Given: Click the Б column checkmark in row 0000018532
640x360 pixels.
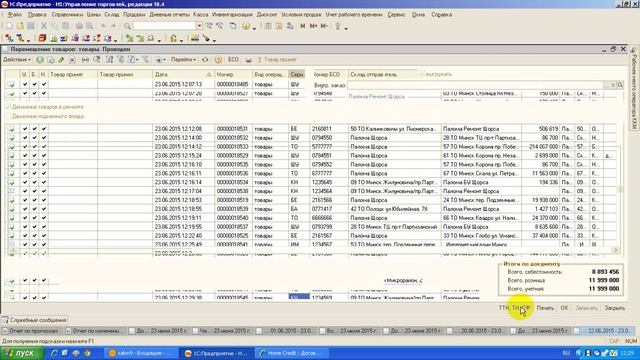Looking at the screenshot, I should [x=34, y=138].
